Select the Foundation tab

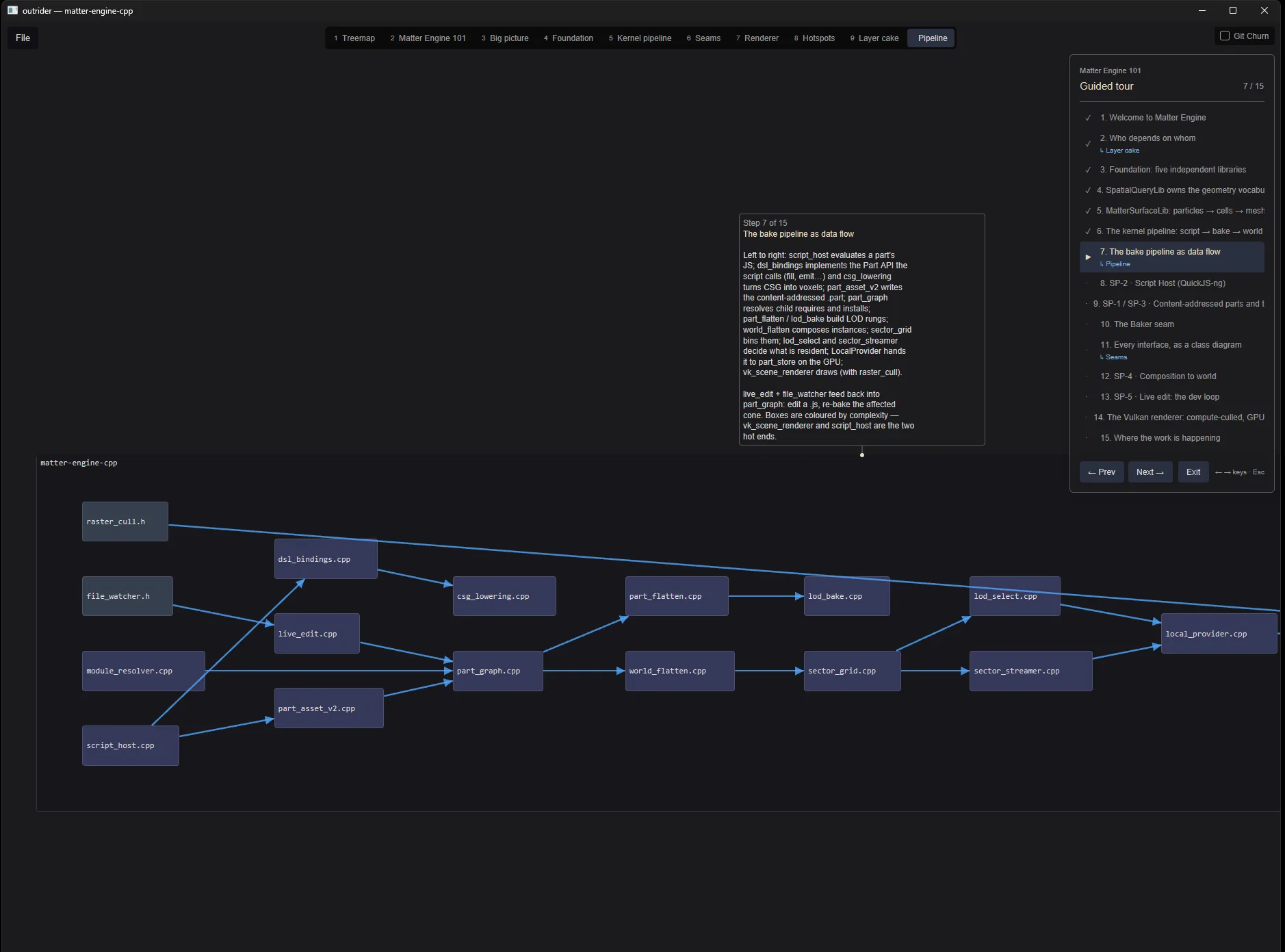click(x=569, y=38)
